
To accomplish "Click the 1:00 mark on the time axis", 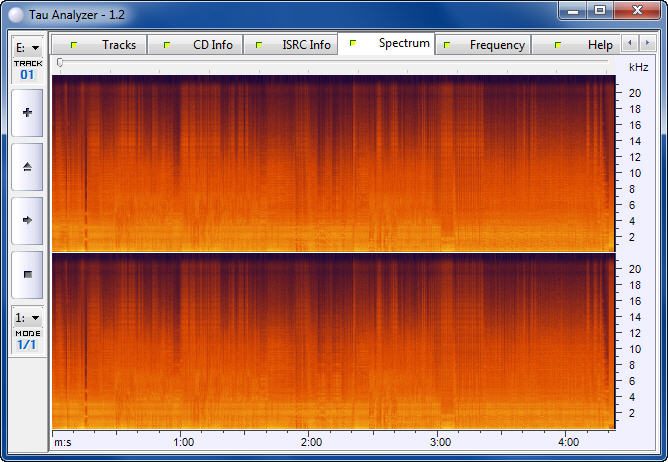I will [183, 441].
